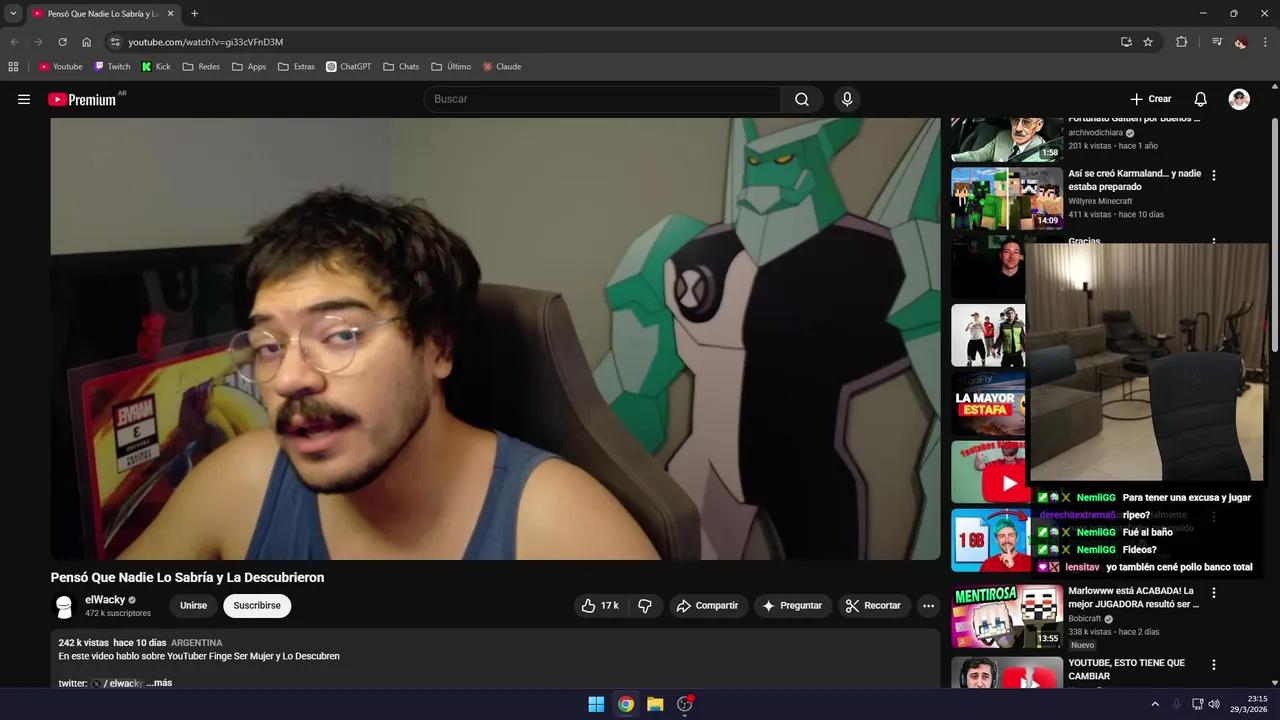Open options for 'Marlowww está ACABADA' video
1280x720 pixels.
pos(1214,592)
